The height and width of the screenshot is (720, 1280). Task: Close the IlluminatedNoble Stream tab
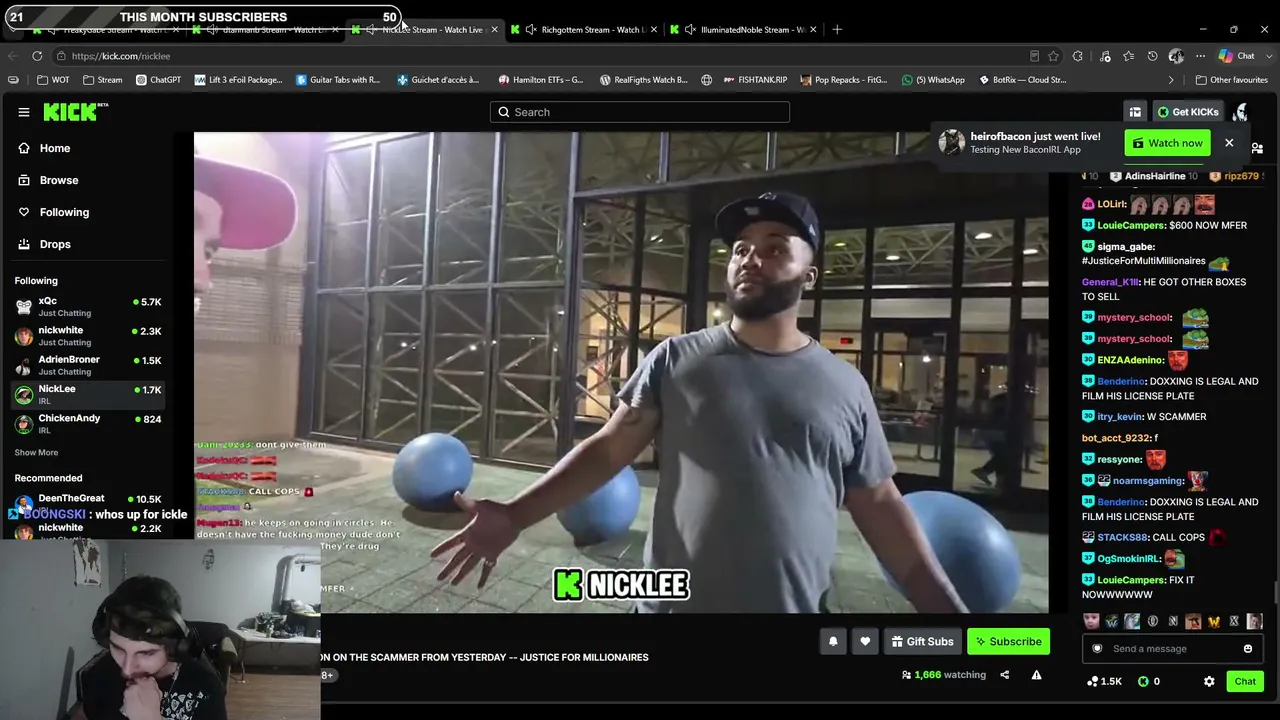click(813, 29)
